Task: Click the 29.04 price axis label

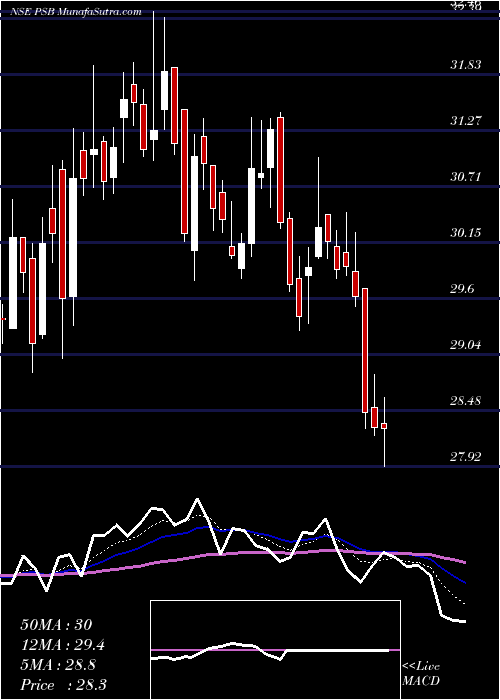Action: click(466, 345)
